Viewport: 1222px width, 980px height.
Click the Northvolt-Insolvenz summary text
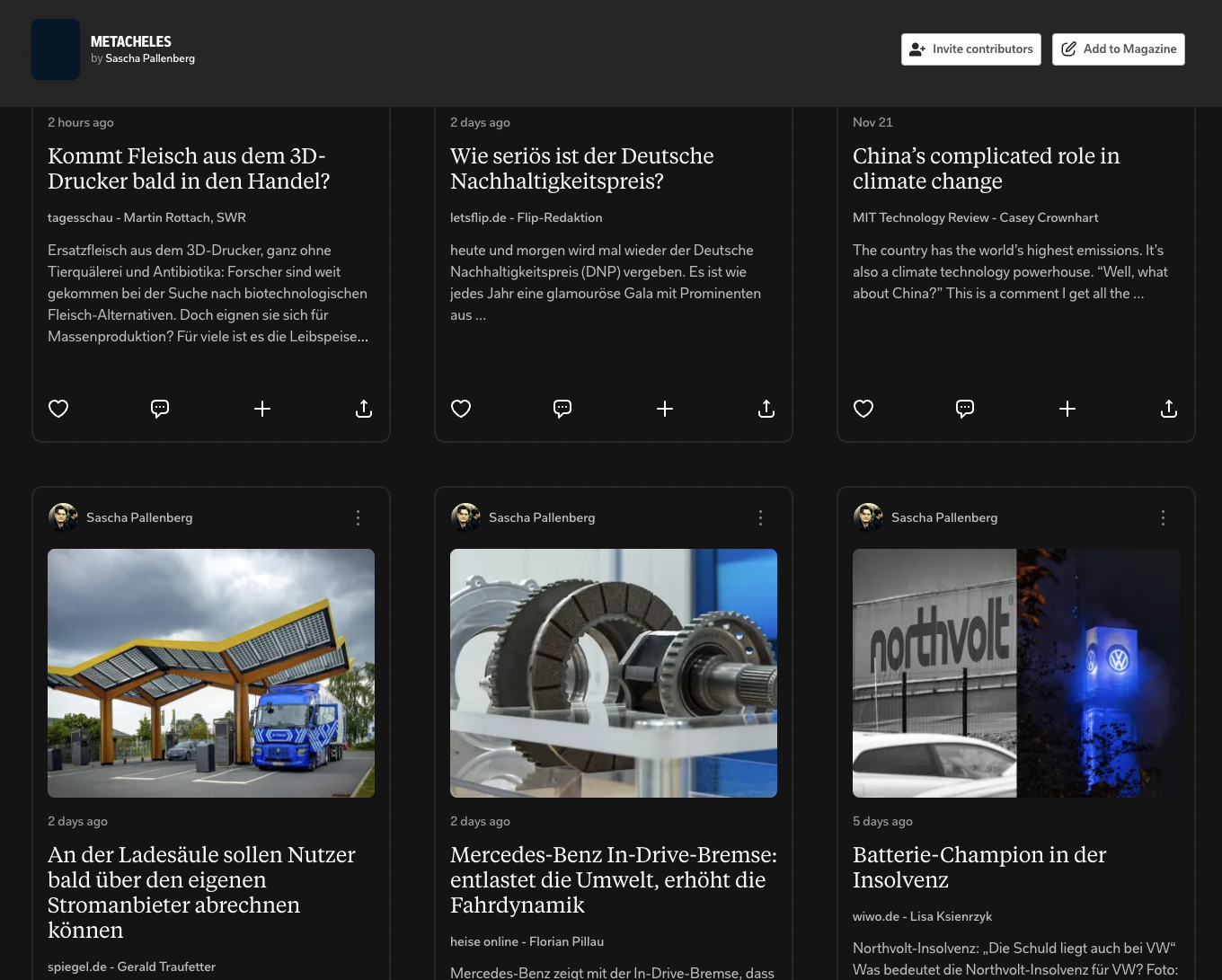pos(1015,958)
